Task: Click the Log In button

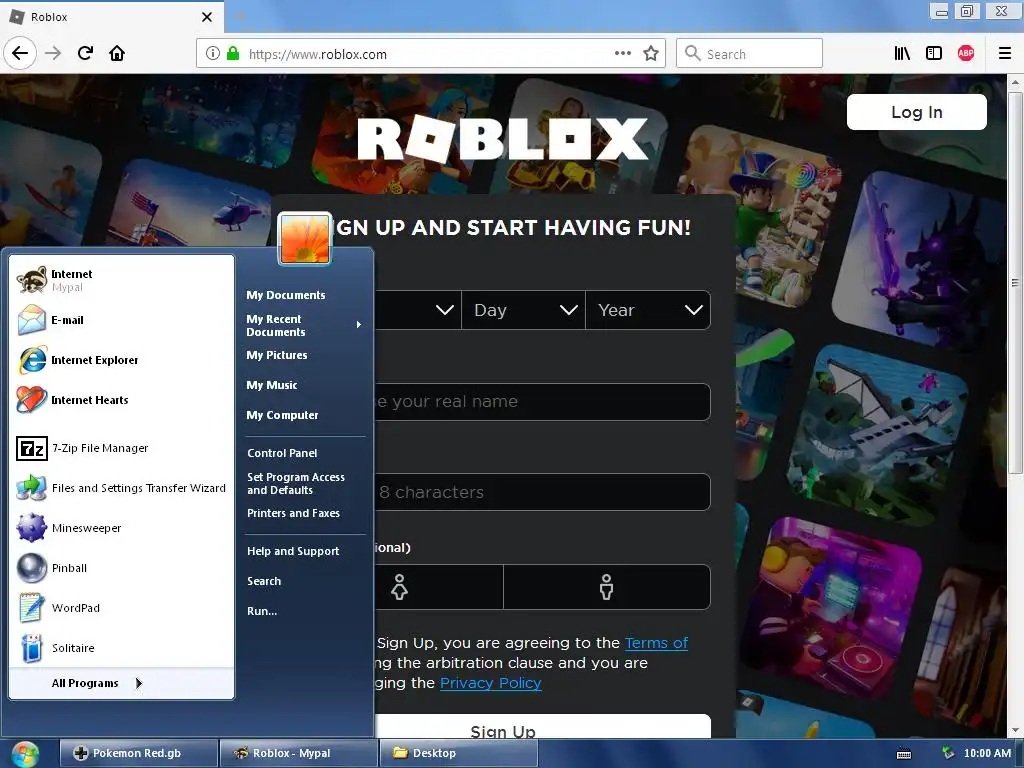Action: tap(916, 112)
